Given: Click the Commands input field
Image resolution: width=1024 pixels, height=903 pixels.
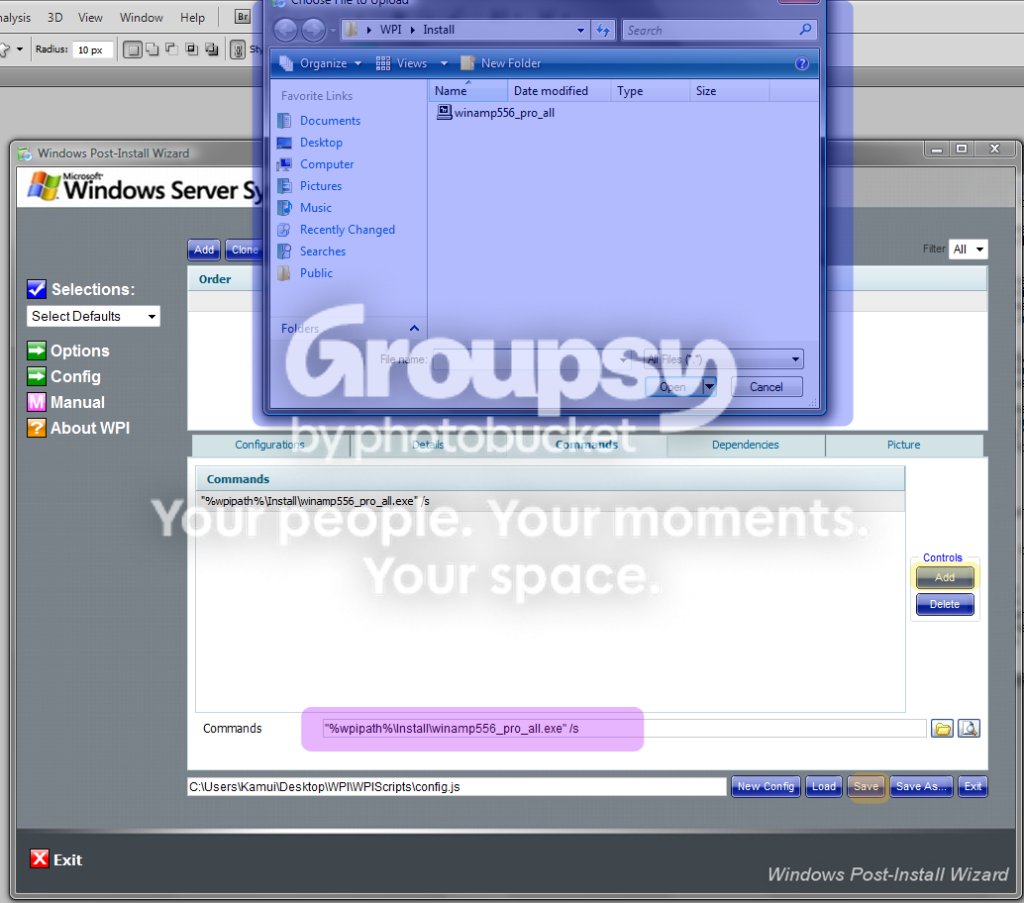Looking at the screenshot, I should click(624, 729).
